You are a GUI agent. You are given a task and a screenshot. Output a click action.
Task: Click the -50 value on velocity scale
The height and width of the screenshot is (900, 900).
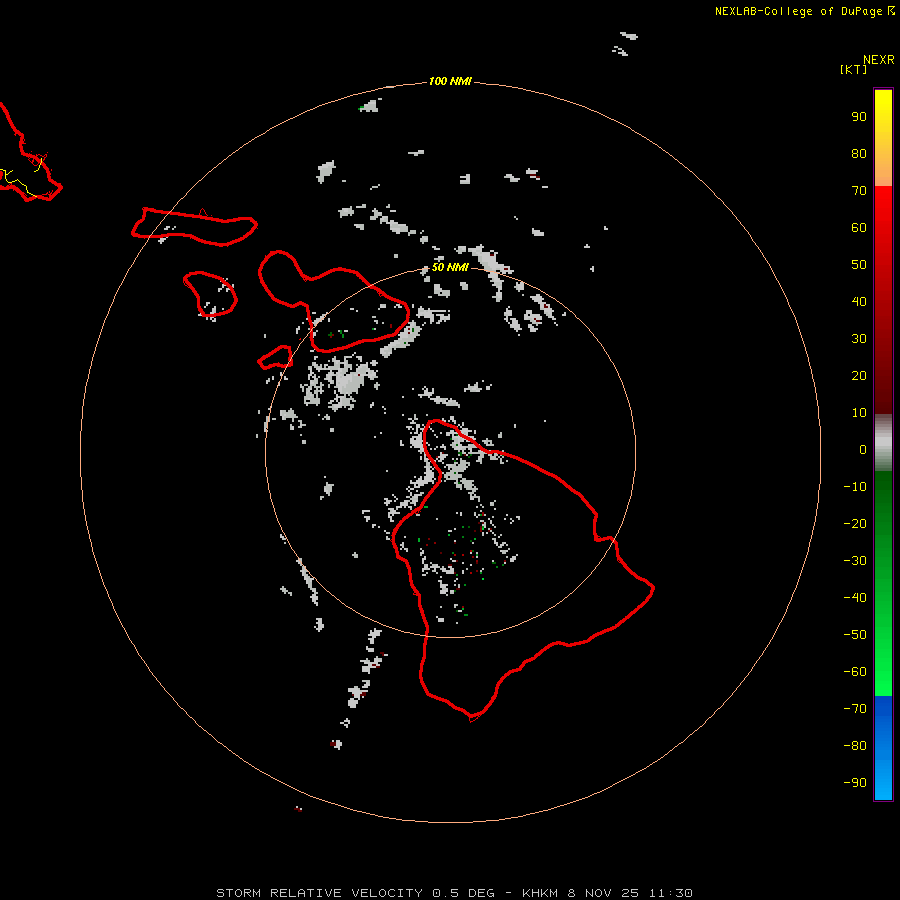[855, 635]
